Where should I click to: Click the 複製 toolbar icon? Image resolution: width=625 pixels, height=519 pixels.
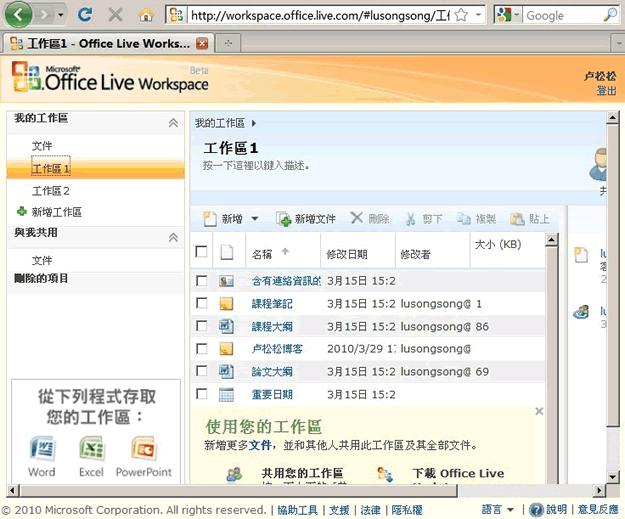click(x=464, y=218)
